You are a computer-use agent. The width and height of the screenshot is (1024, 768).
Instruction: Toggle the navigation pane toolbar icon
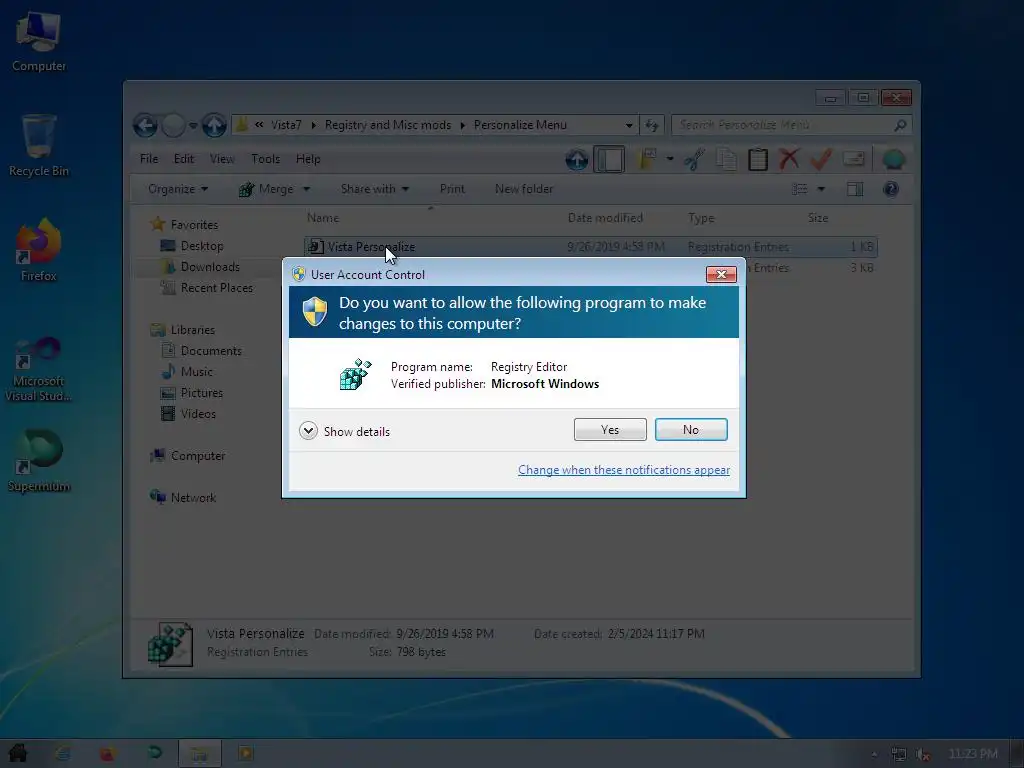pyautogui.click(x=609, y=159)
